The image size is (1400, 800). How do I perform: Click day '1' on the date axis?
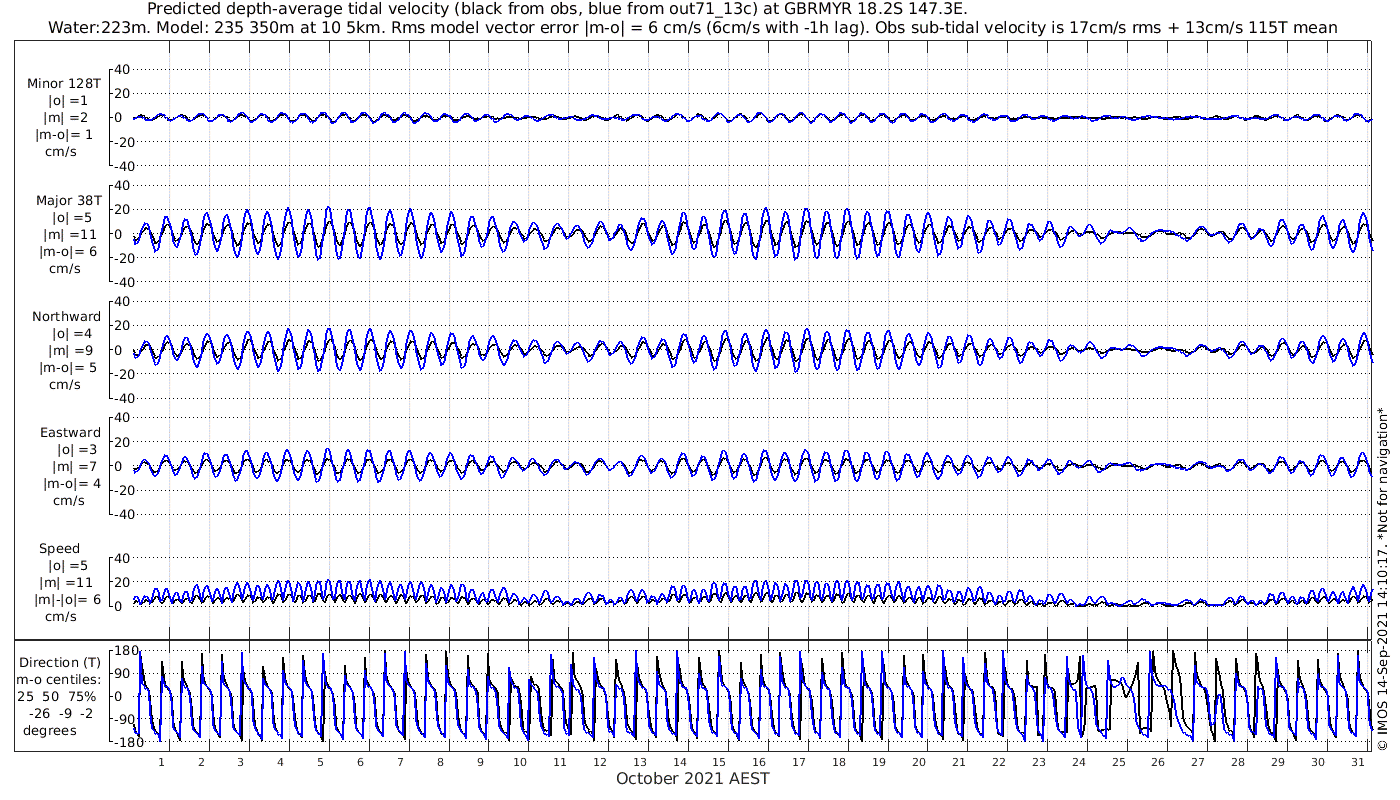tap(161, 761)
